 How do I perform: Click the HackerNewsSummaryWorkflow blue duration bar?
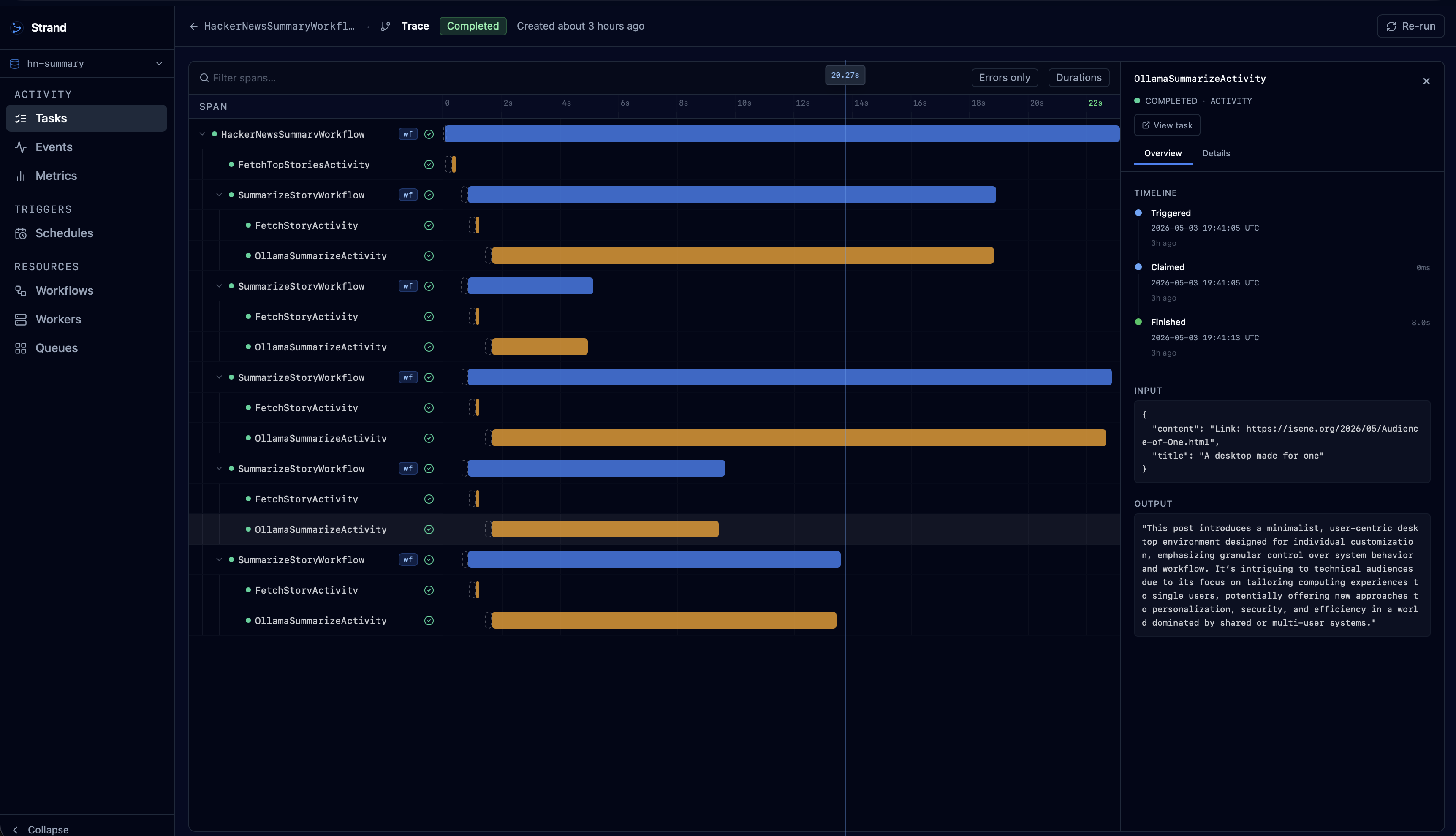(781, 134)
